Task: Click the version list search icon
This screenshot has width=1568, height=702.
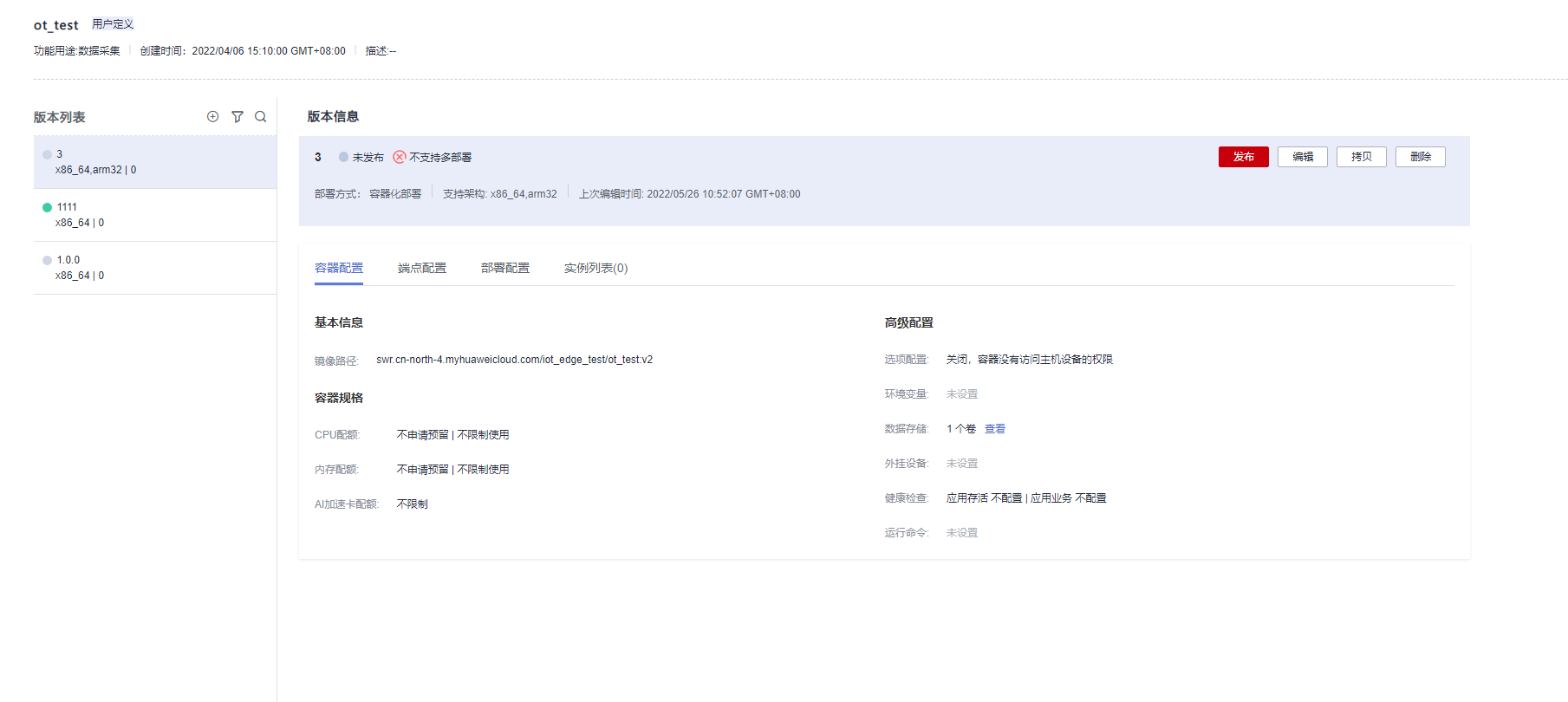Action: [x=260, y=116]
